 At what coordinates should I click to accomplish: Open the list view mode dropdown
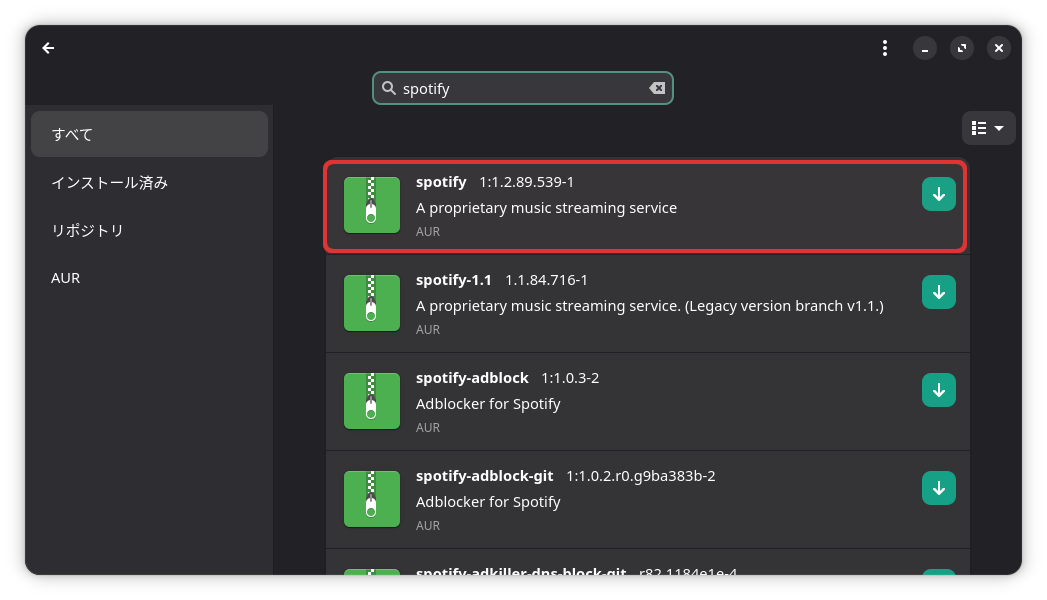tap(988, 128)
